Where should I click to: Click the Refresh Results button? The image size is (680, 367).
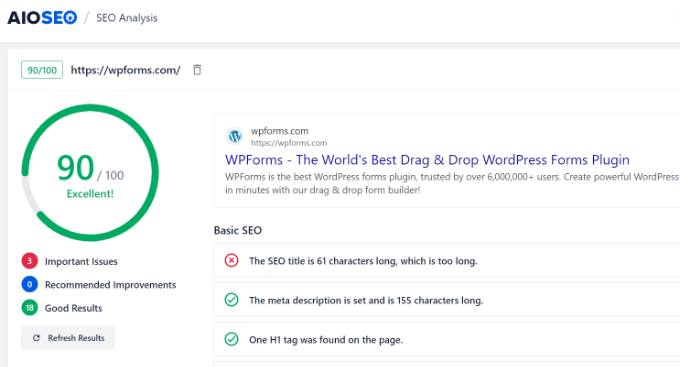[x=68, y=338]
